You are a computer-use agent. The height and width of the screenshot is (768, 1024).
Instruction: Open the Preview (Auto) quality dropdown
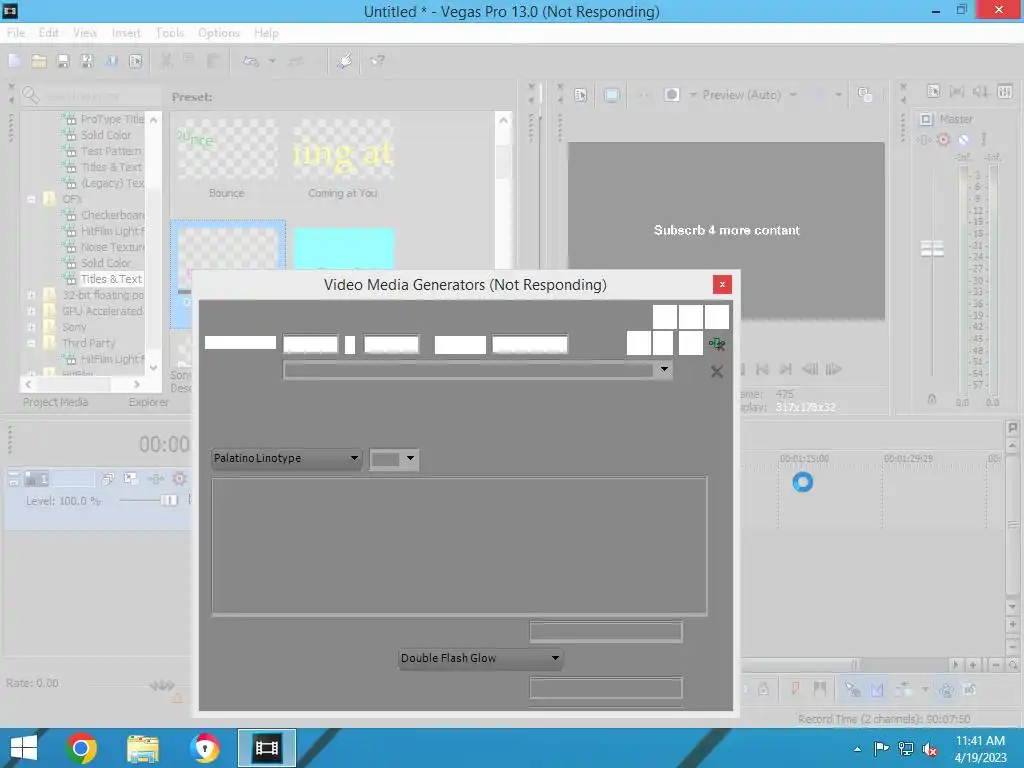(750, 95)
